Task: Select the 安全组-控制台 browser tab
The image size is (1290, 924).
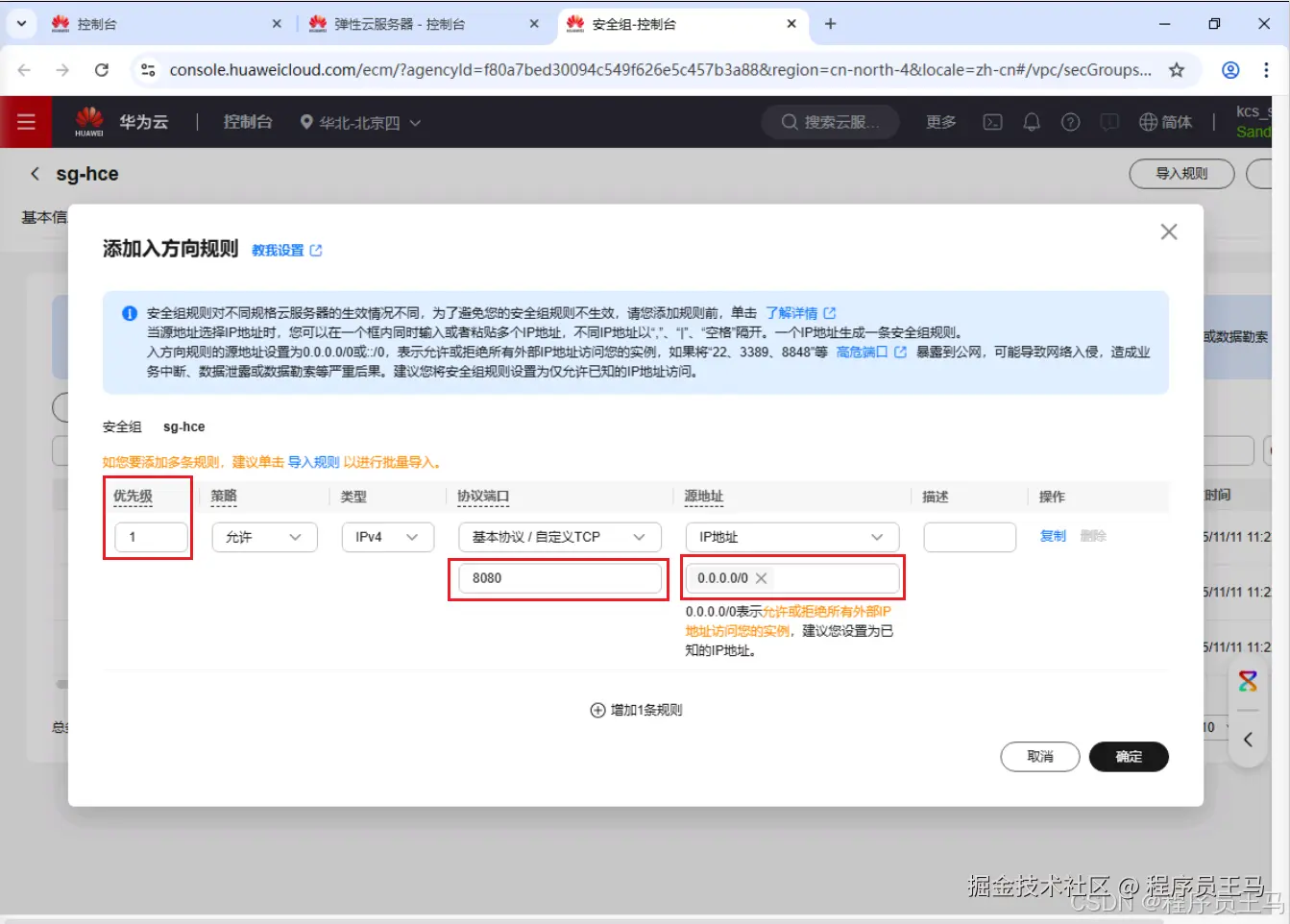Action: click(x=682, y=24)
